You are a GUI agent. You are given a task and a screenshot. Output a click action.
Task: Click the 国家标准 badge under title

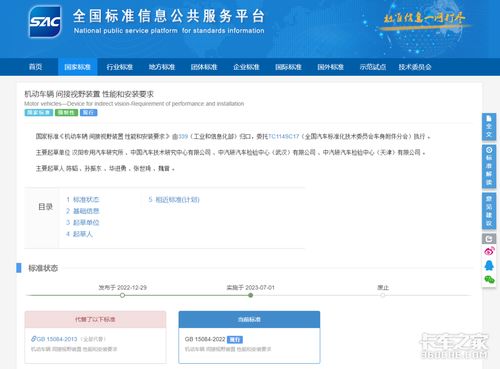click(39, 113)
